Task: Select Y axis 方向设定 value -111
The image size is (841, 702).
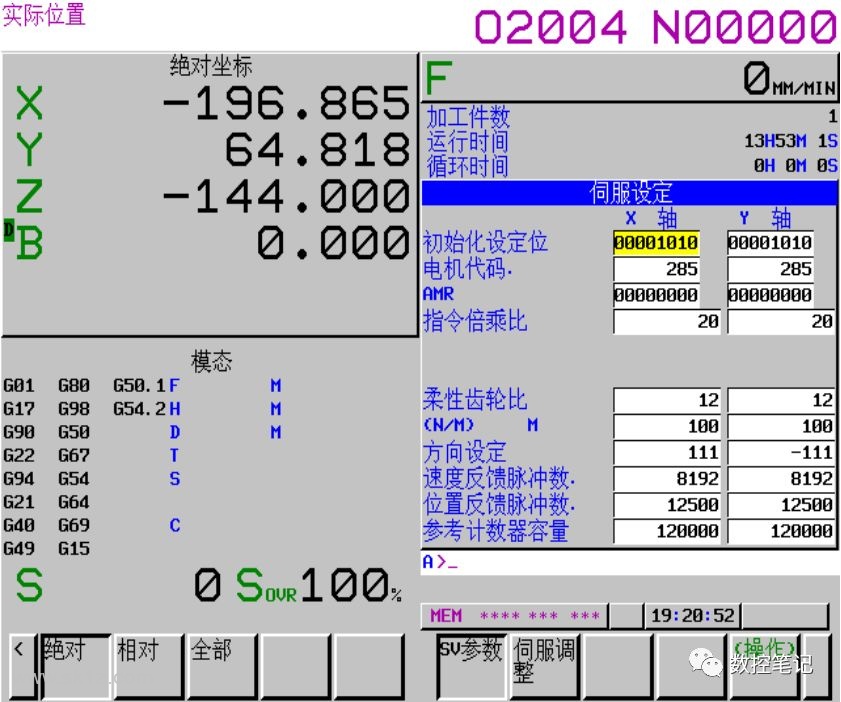Action: (780, 453)
